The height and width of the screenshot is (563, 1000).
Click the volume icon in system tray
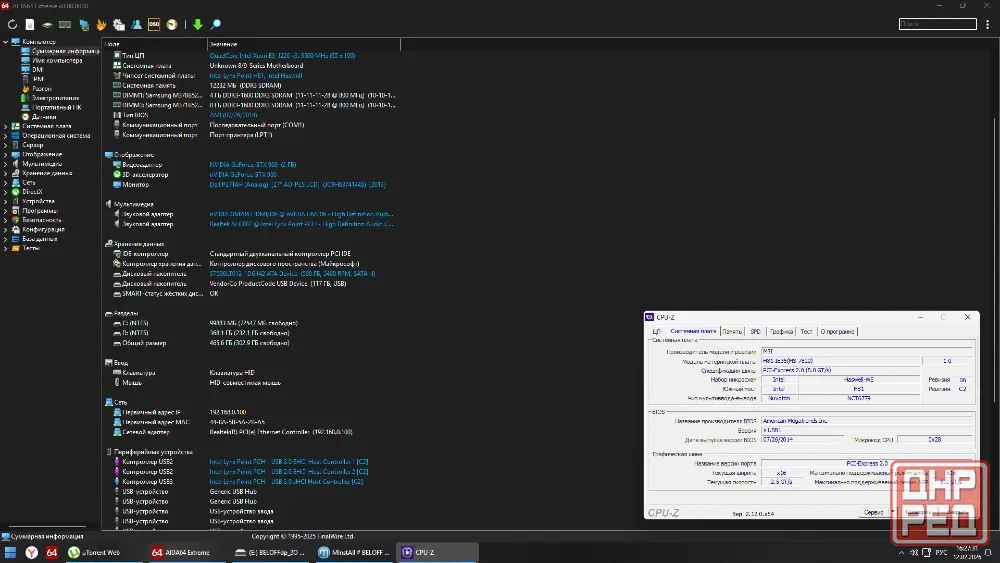(914, 552)
